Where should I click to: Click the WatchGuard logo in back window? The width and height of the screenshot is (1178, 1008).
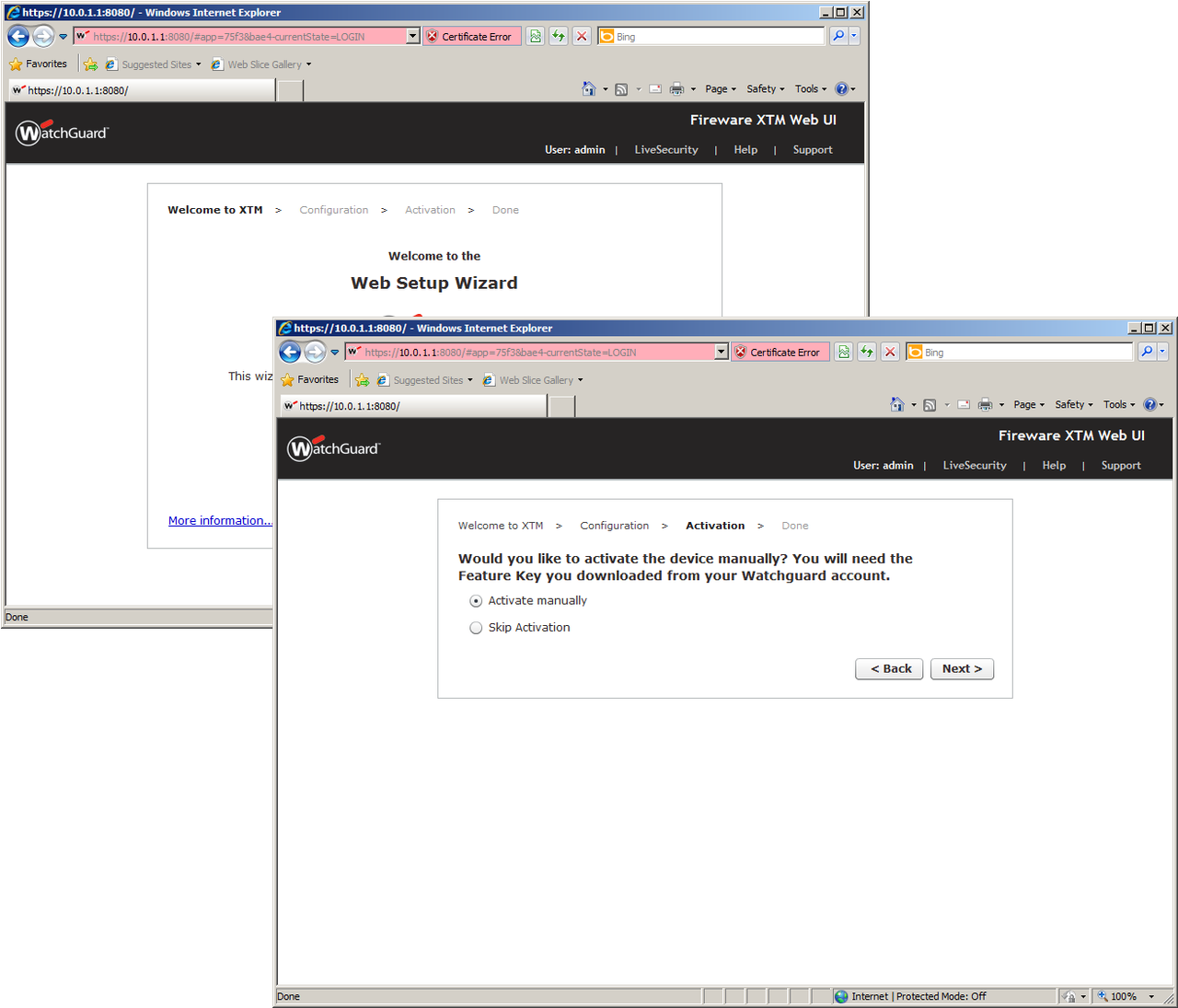pos(62,133)
